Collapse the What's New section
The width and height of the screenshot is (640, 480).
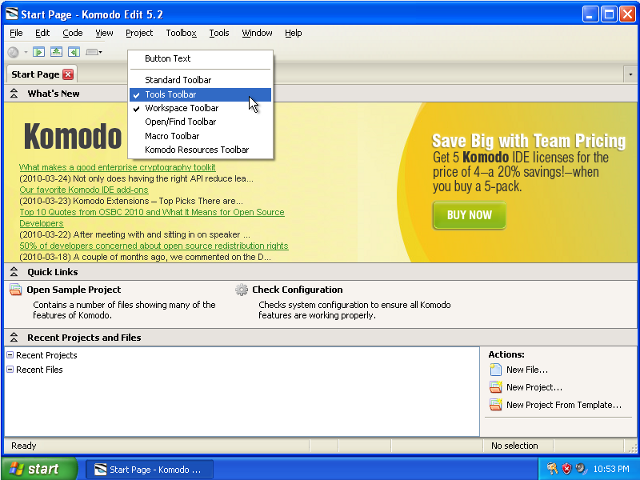[14, 93]
